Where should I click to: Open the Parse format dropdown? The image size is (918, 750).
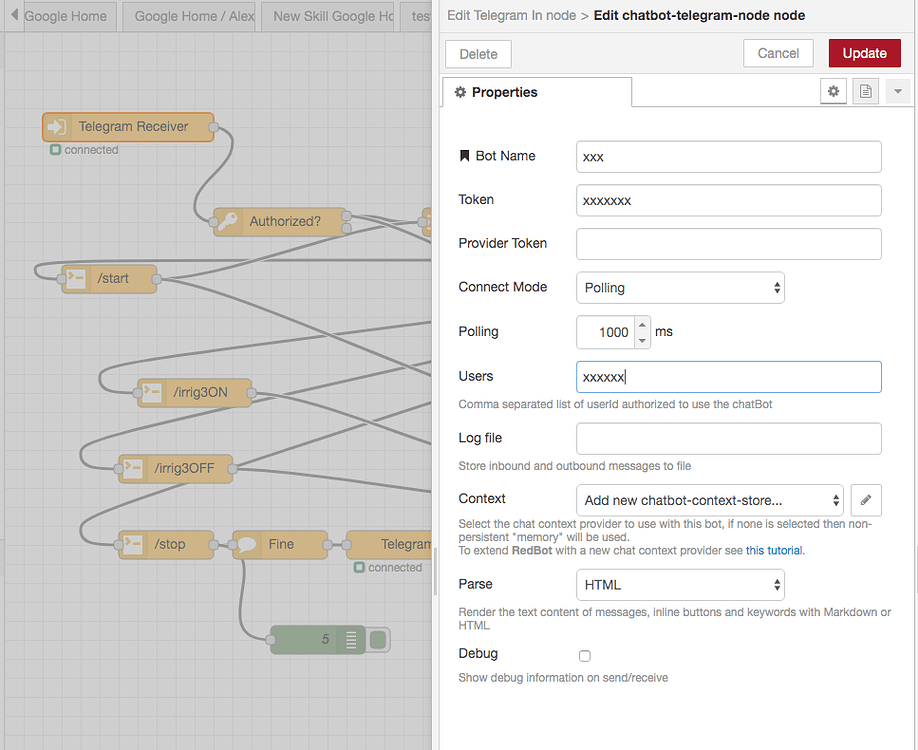click(680, 584)
